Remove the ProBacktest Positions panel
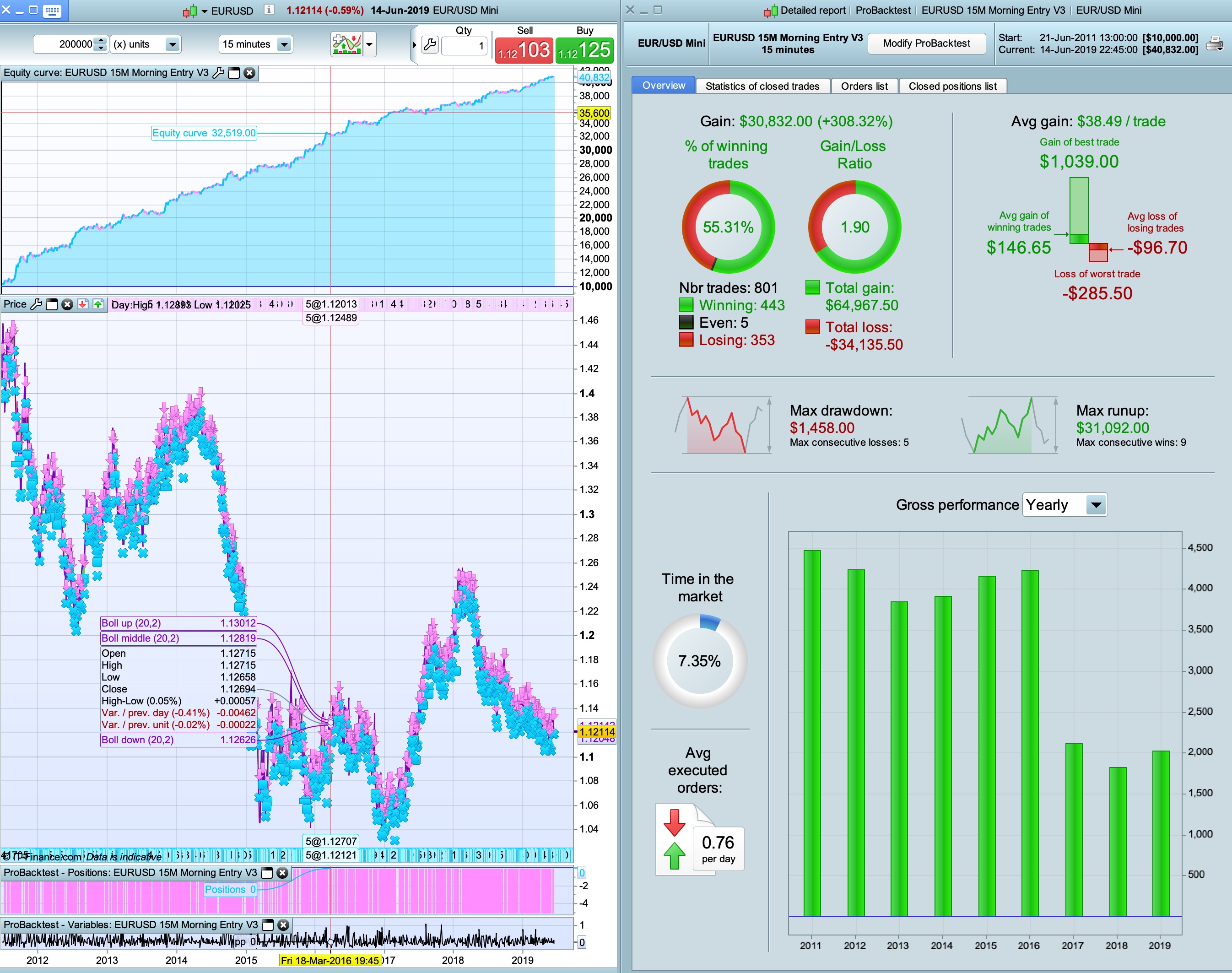The width and height of the screenshot is (1232, 973). point(282,873)
